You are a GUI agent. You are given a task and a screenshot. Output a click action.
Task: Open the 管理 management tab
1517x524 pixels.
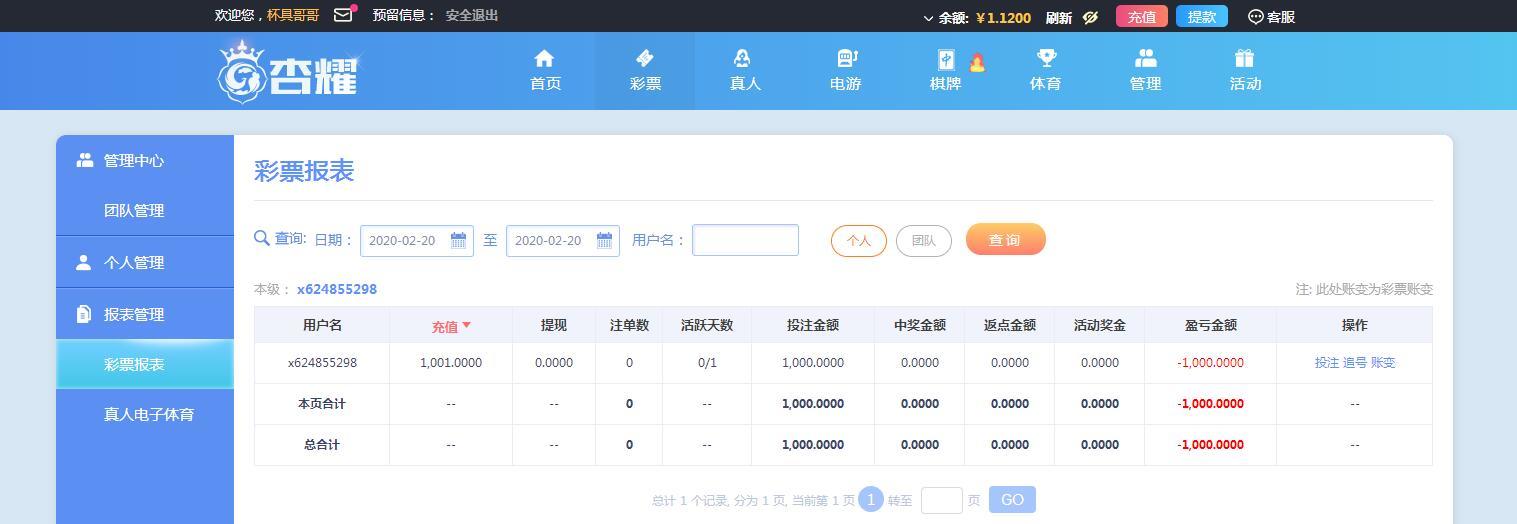(1145, 71)
